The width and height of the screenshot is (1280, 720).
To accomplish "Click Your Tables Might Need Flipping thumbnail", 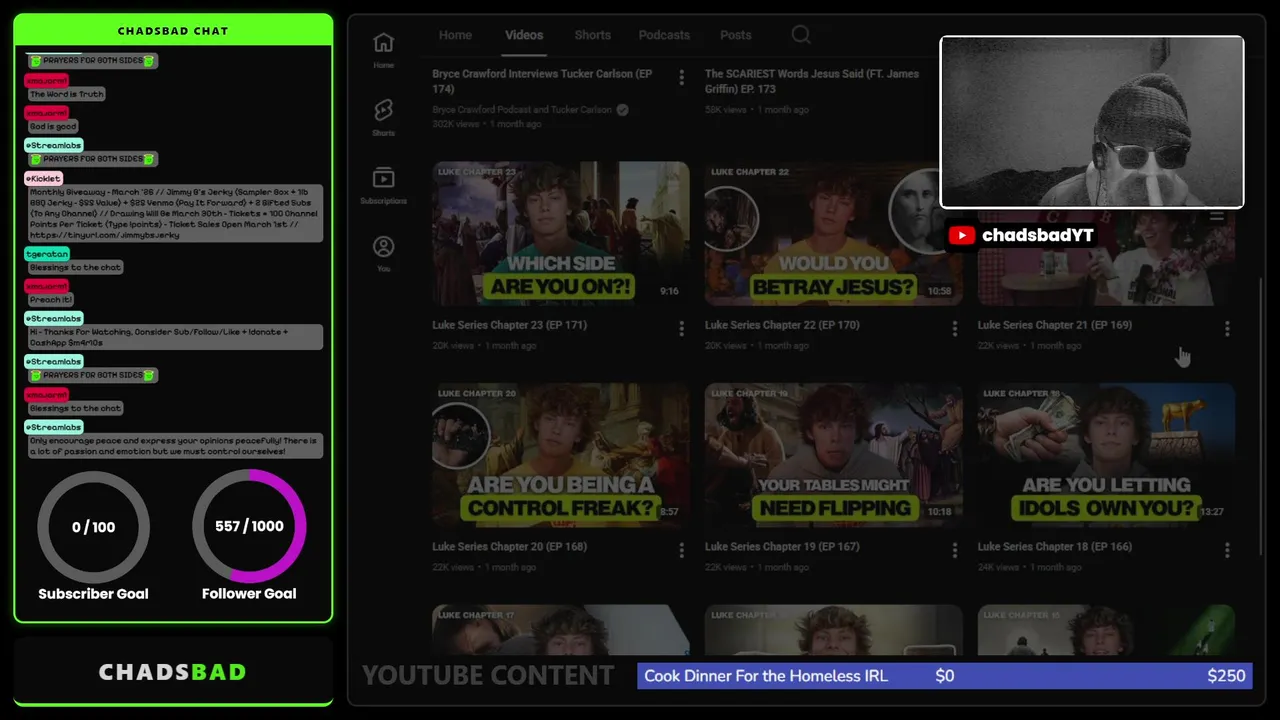I will [x=833, y=455].
